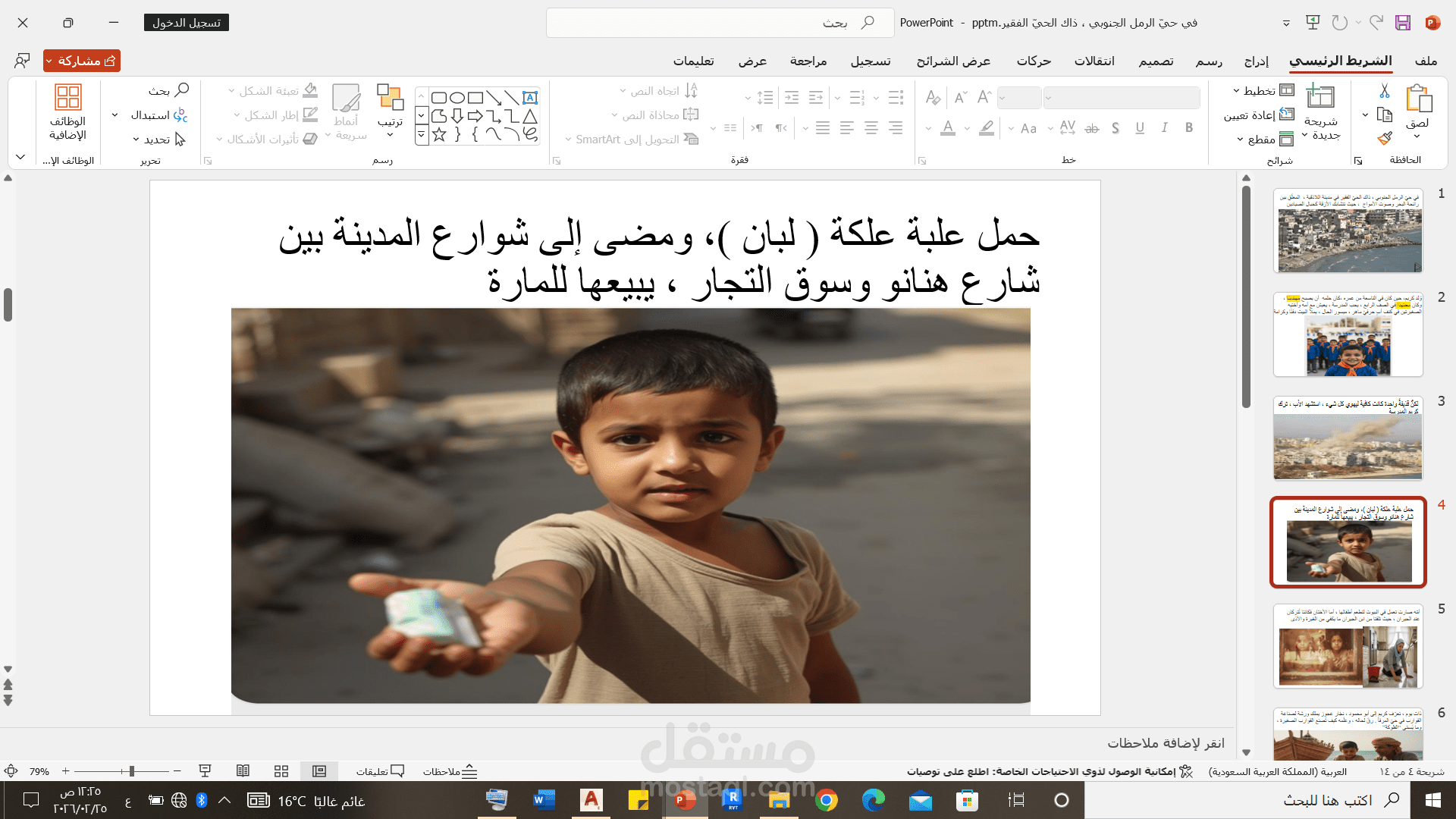
Task: Open the Arrange (ترتيب) tool
Action: (390, 99)
